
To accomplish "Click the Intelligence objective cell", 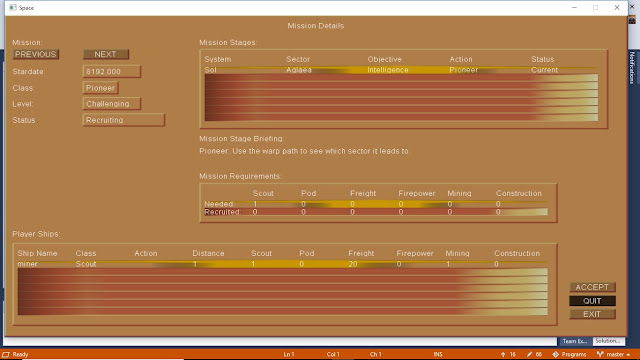I will click(x=388, y=70).
